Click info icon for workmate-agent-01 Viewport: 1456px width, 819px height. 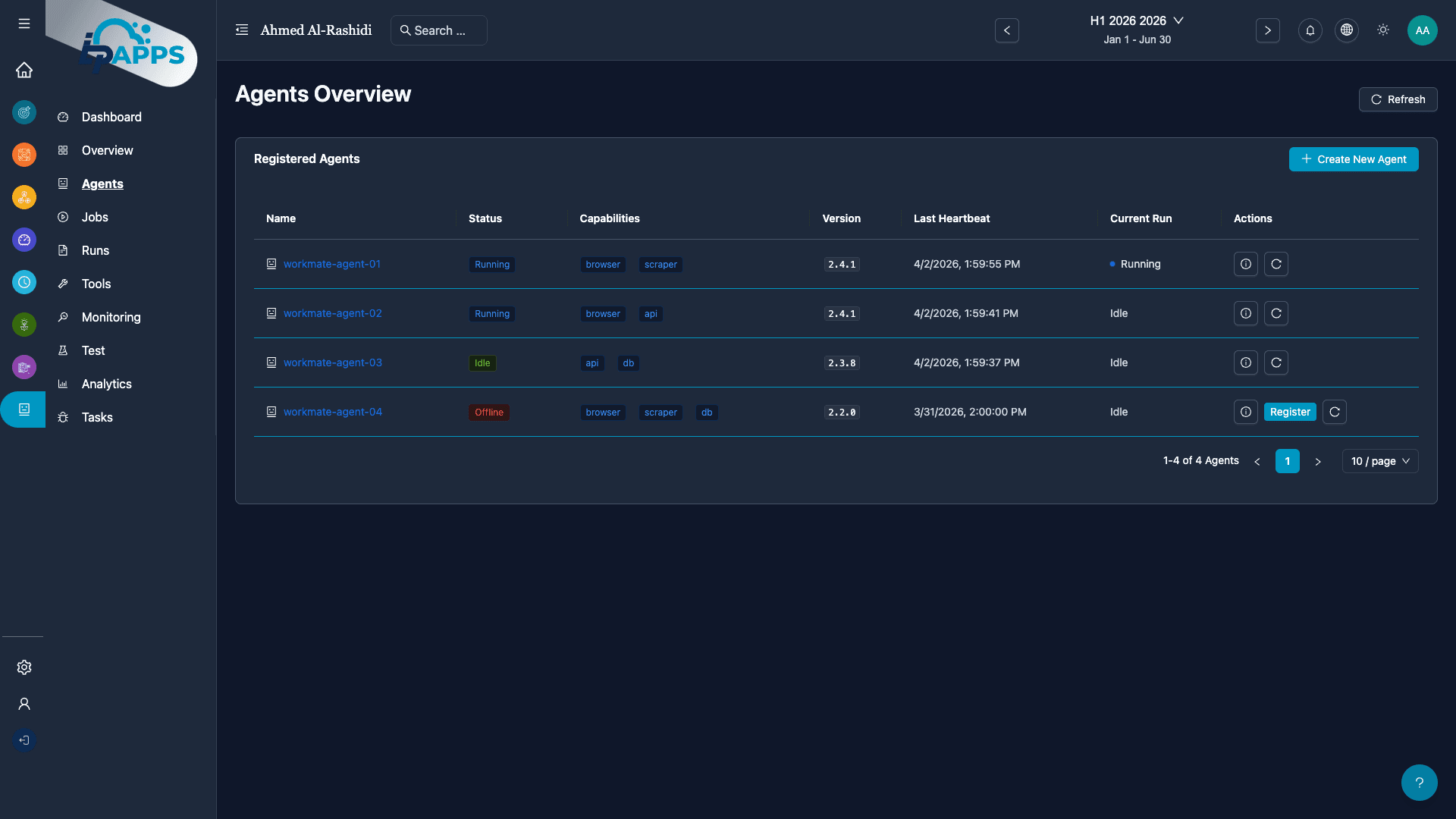[1245, 264]
